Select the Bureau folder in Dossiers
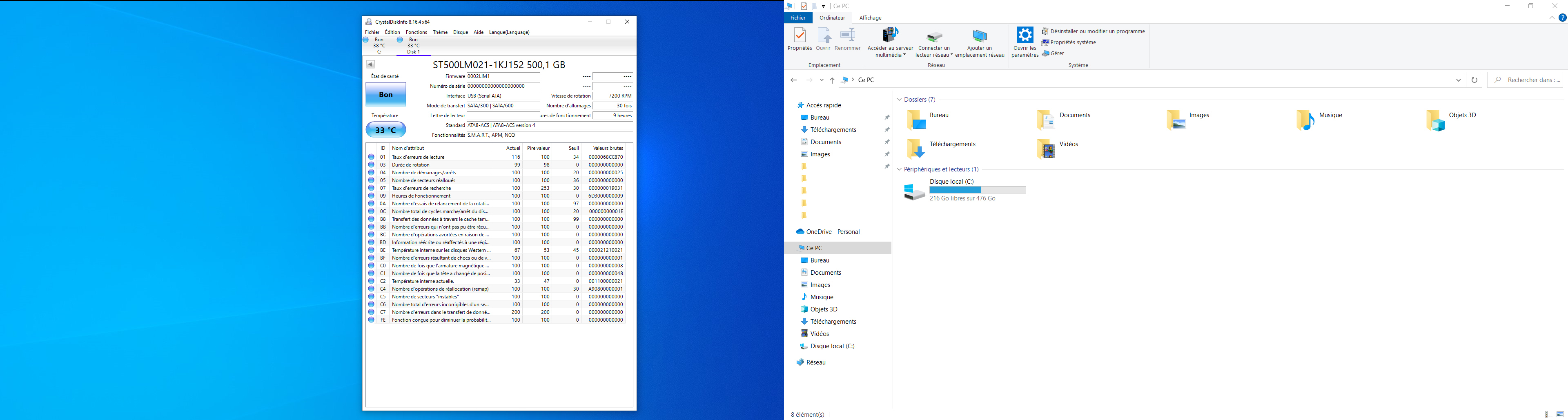1568x420 pixels. [928, 120]
